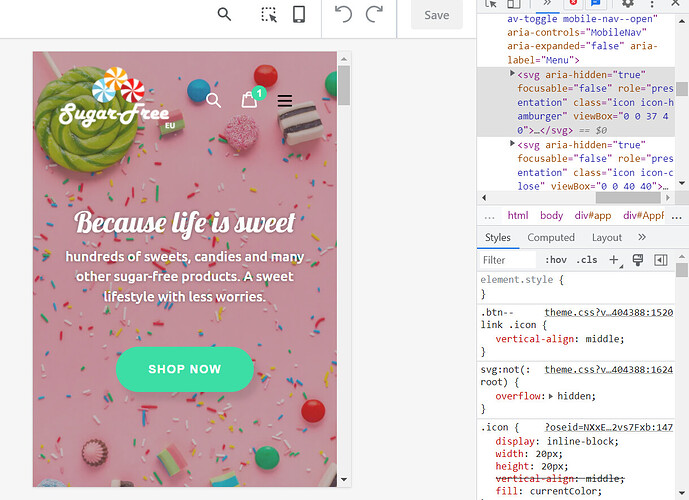Toggle the .cls class editor
The height and width of the screenshot is (500, 689).
point(587,260)
